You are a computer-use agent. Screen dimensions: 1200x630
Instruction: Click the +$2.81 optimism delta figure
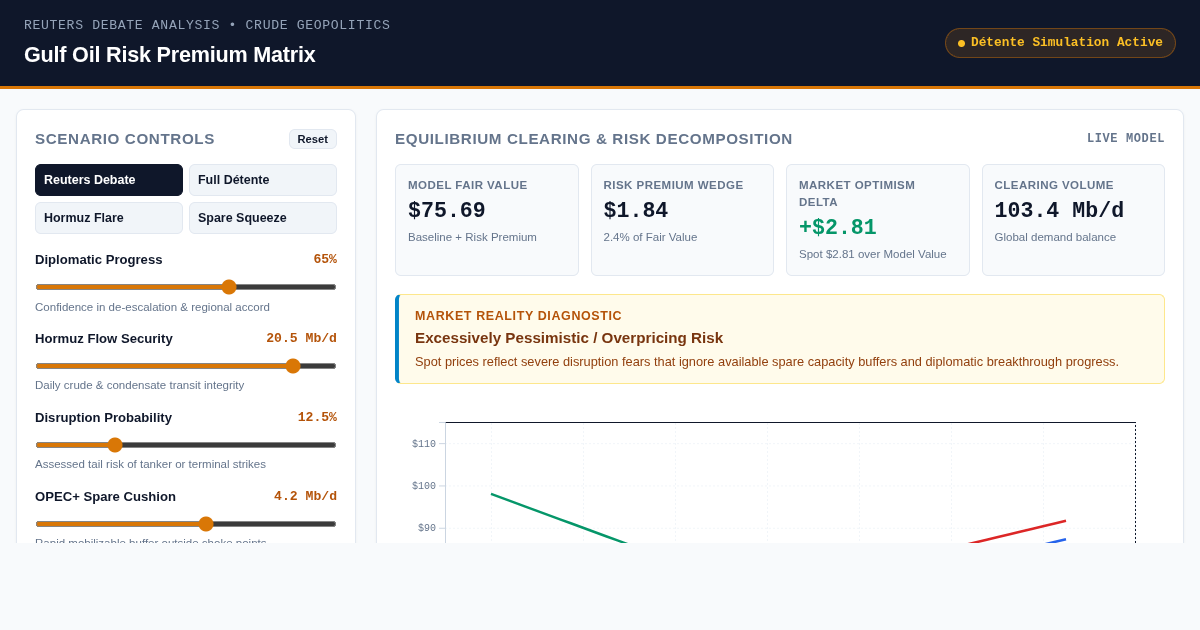coord(838,228)
